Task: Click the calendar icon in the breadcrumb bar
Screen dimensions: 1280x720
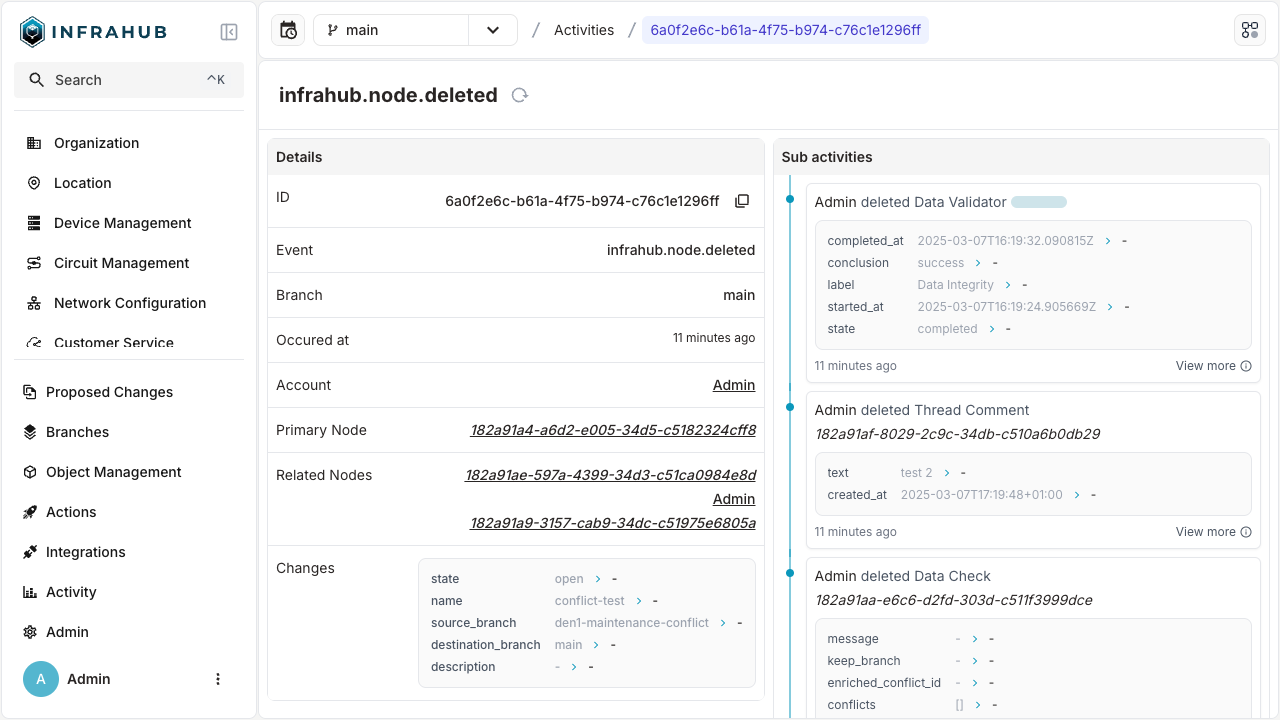Action: tap(288, 30)
